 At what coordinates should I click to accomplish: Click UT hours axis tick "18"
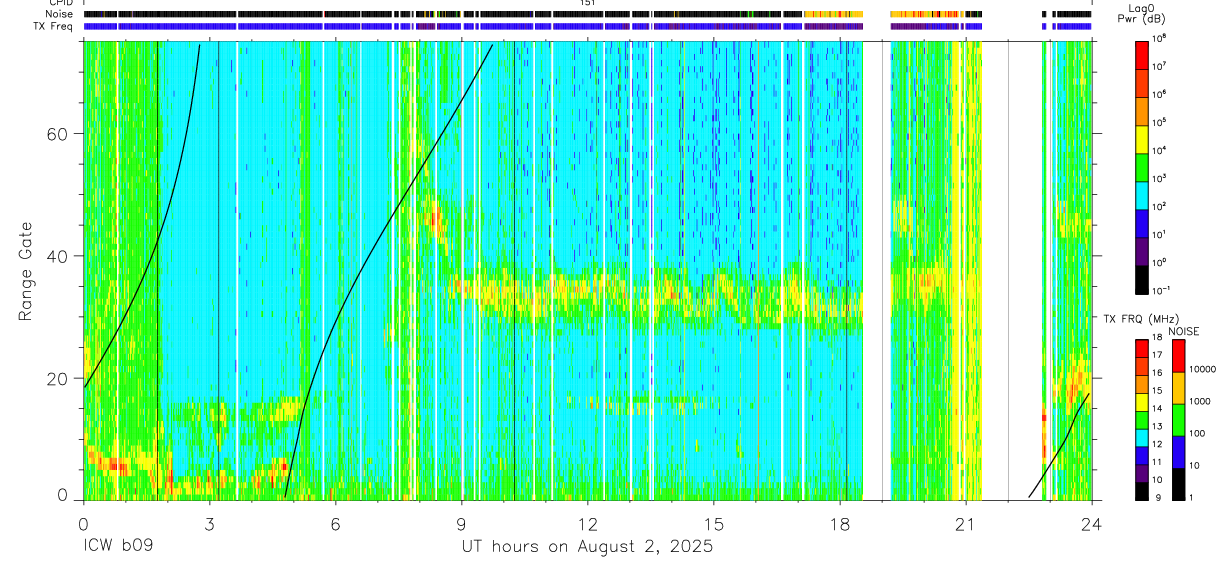[840, 523]
